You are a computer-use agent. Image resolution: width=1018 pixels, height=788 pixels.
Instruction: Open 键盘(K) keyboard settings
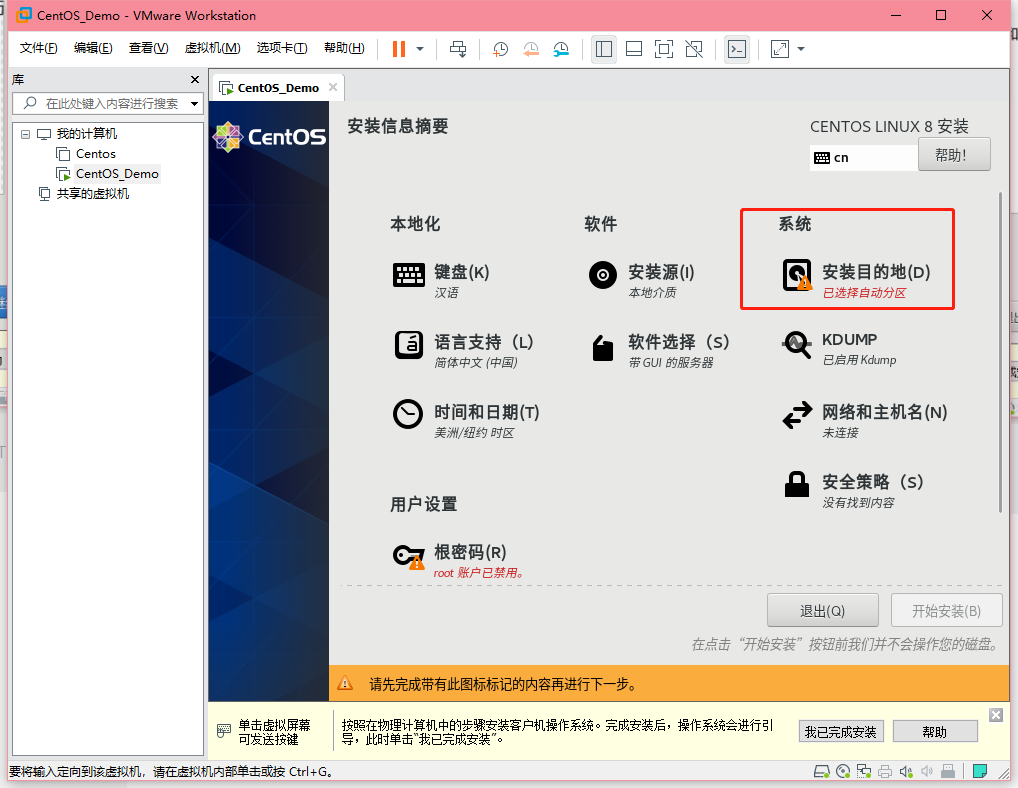[x=441, y=280]
